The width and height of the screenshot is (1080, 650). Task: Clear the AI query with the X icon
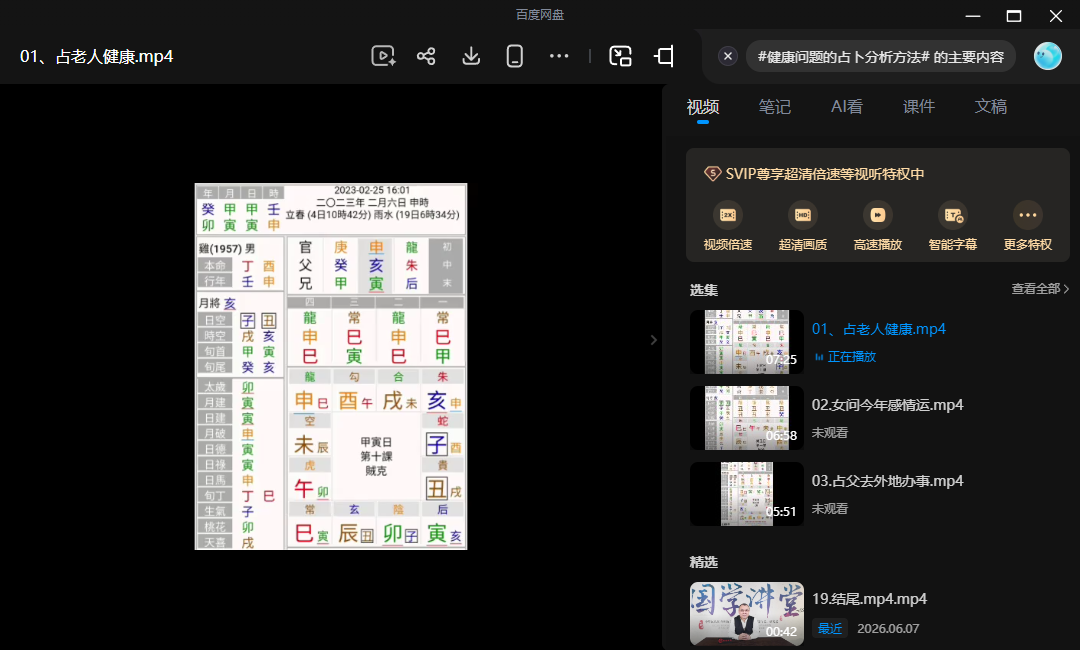pos(727,56)
